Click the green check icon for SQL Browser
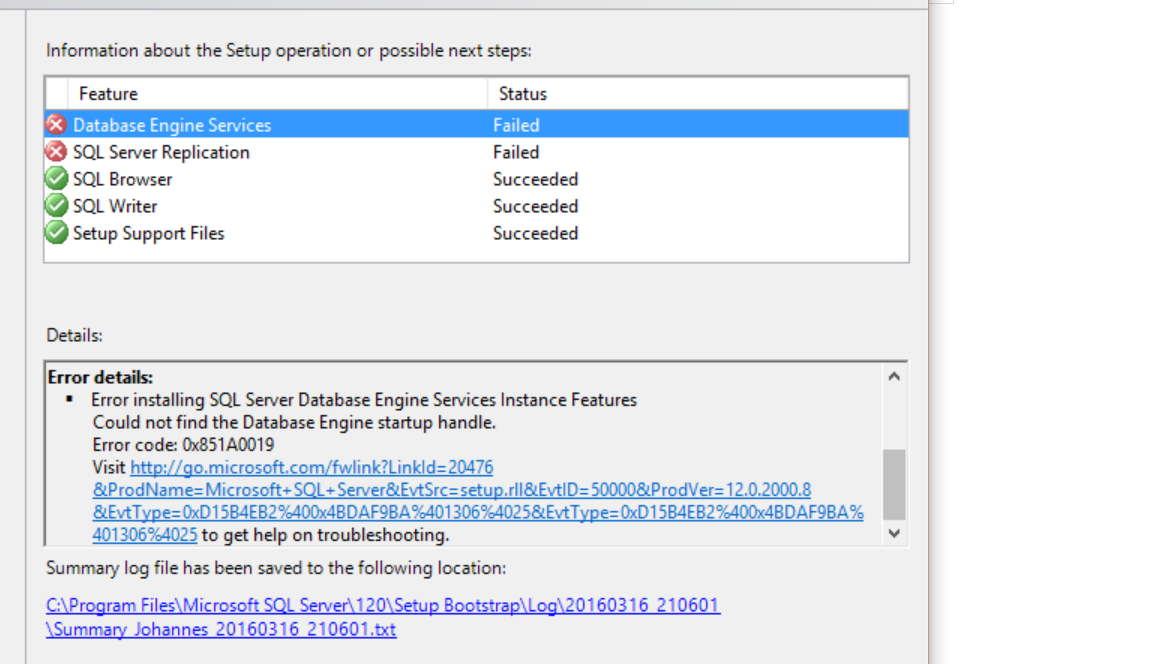 [x=56, y=179]
